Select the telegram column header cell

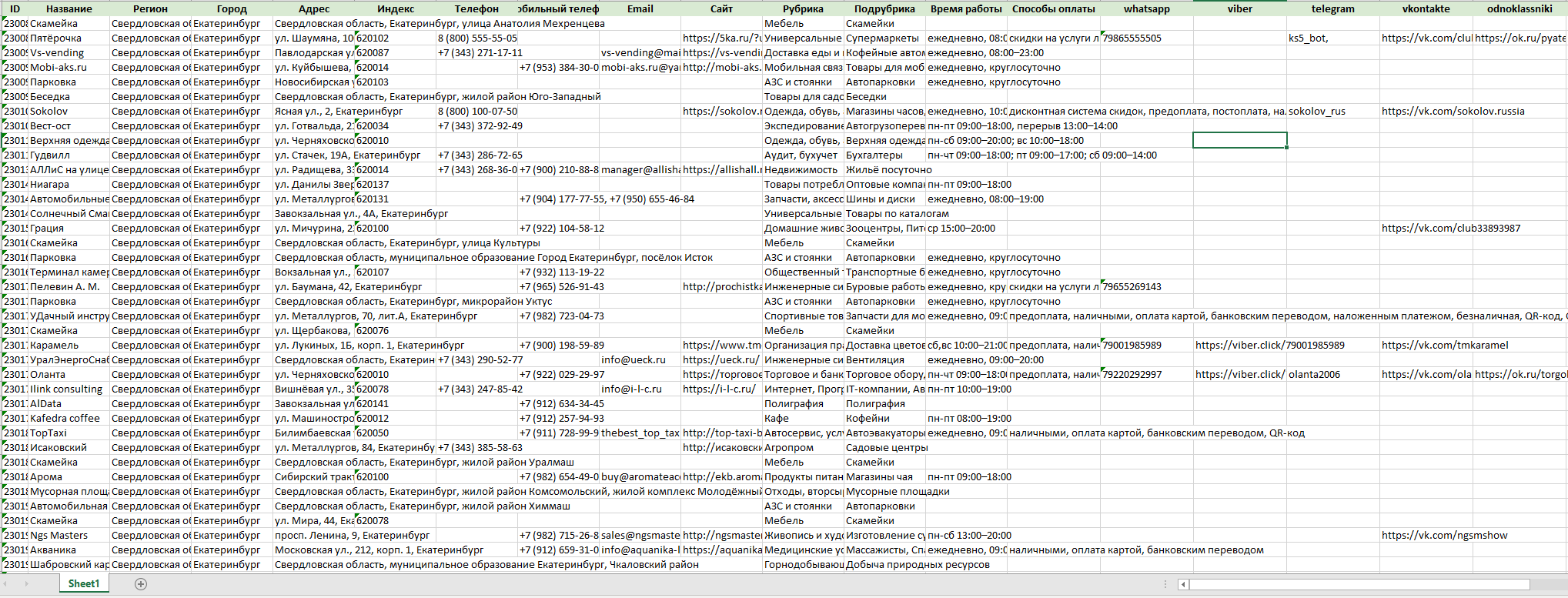1332,9
